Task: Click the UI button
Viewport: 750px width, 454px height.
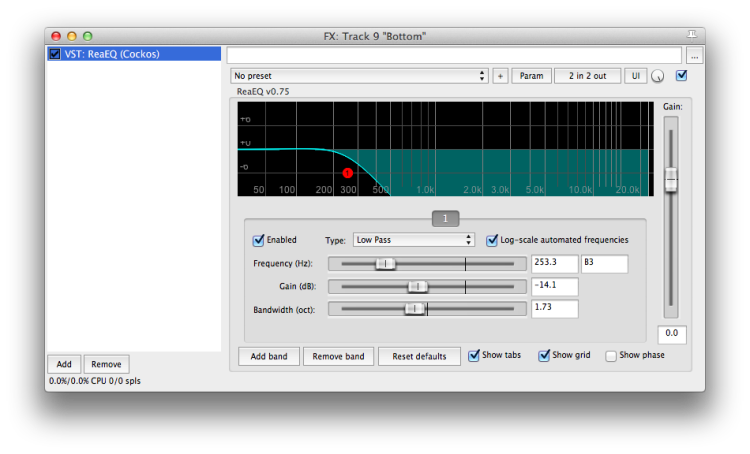Action: [636, 76]
